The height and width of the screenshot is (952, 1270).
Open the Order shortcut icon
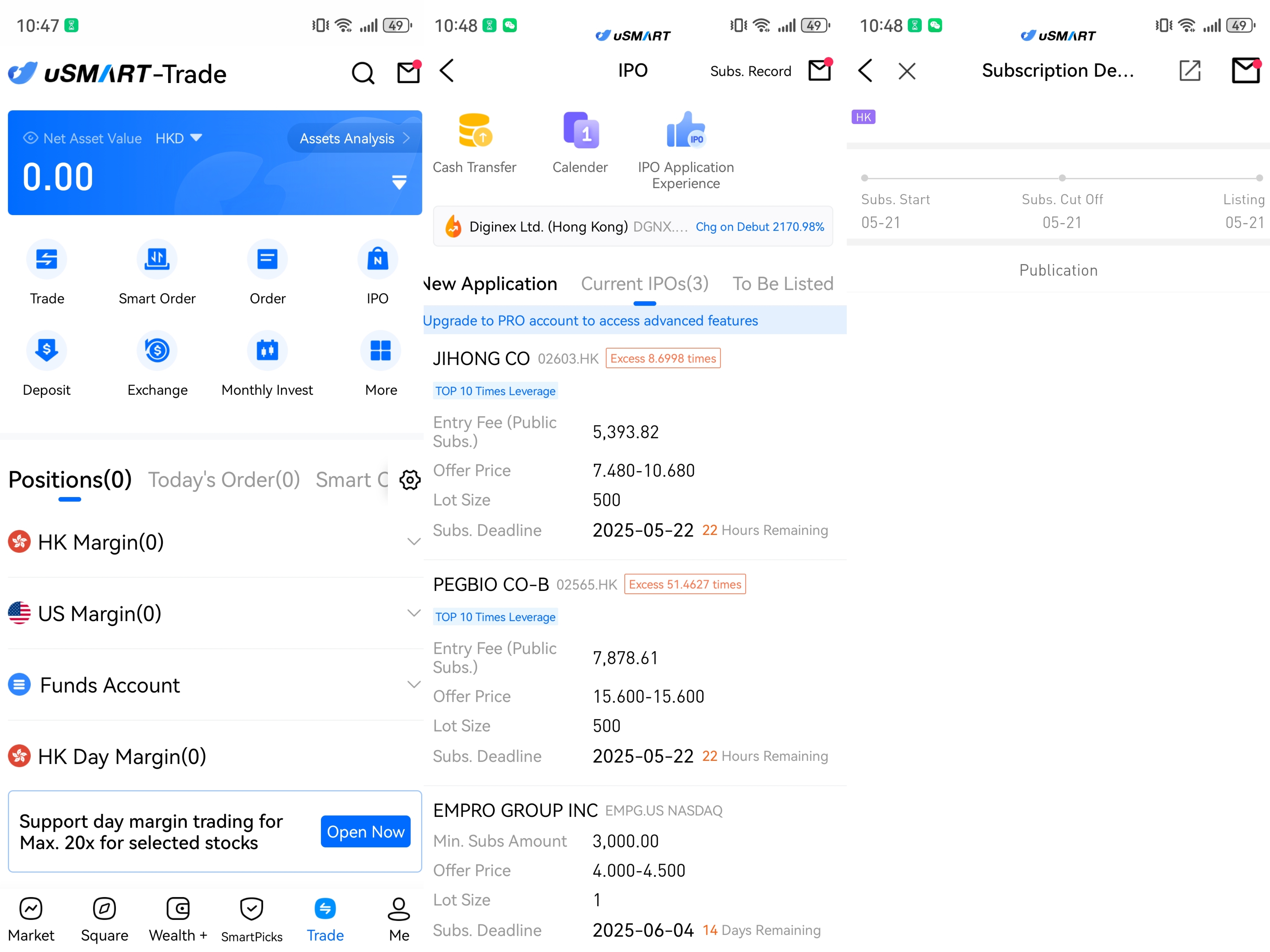(x=267, y=273)
